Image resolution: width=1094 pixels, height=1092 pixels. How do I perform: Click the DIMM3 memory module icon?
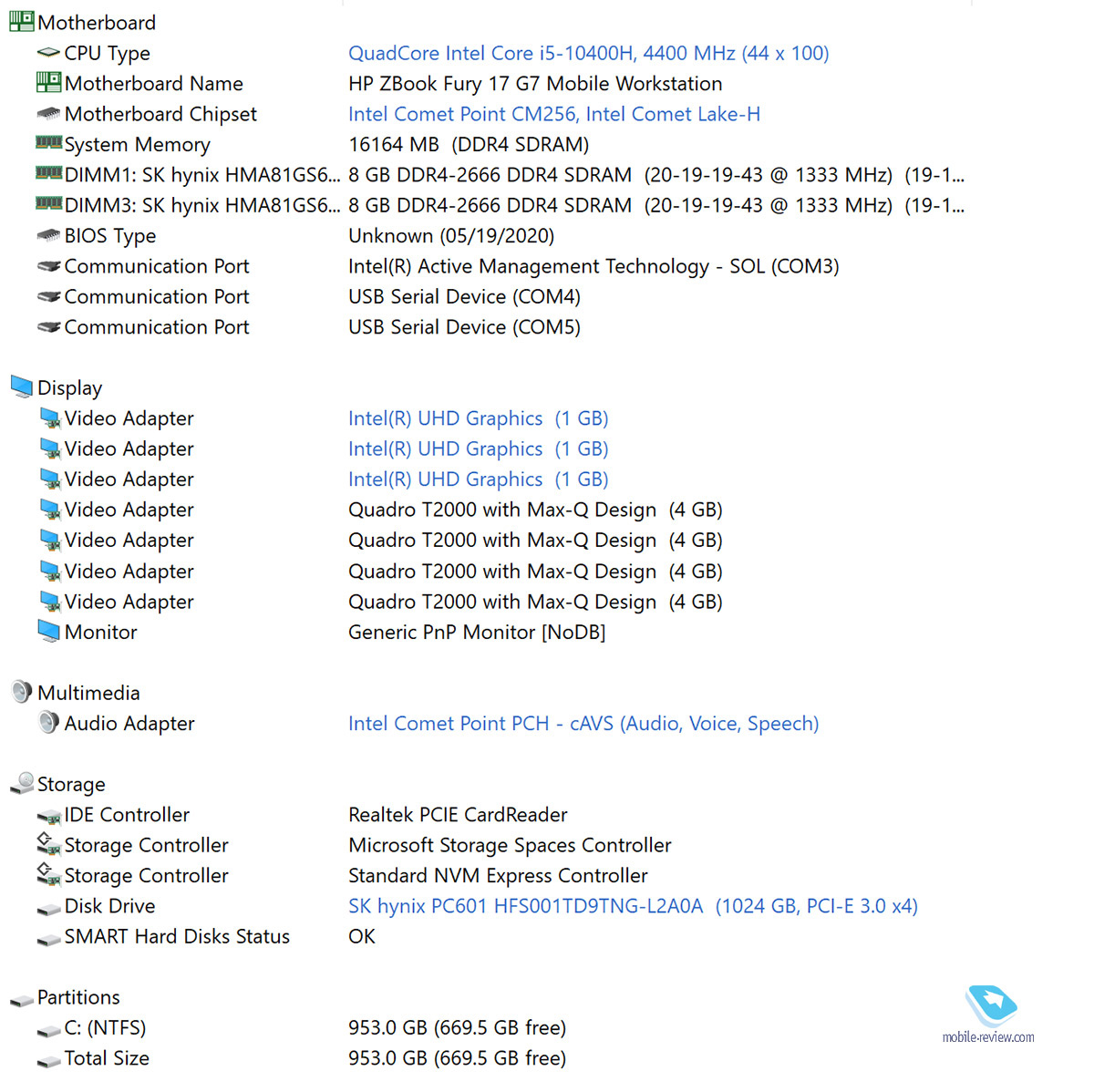tap(48, 203)
